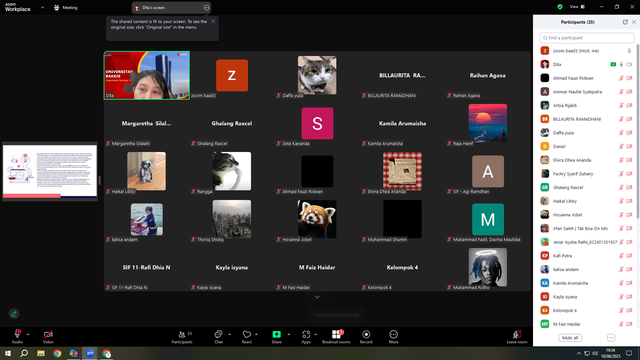
Task: Click down chevron below video gallery
Action: click(x=317, y=297)
